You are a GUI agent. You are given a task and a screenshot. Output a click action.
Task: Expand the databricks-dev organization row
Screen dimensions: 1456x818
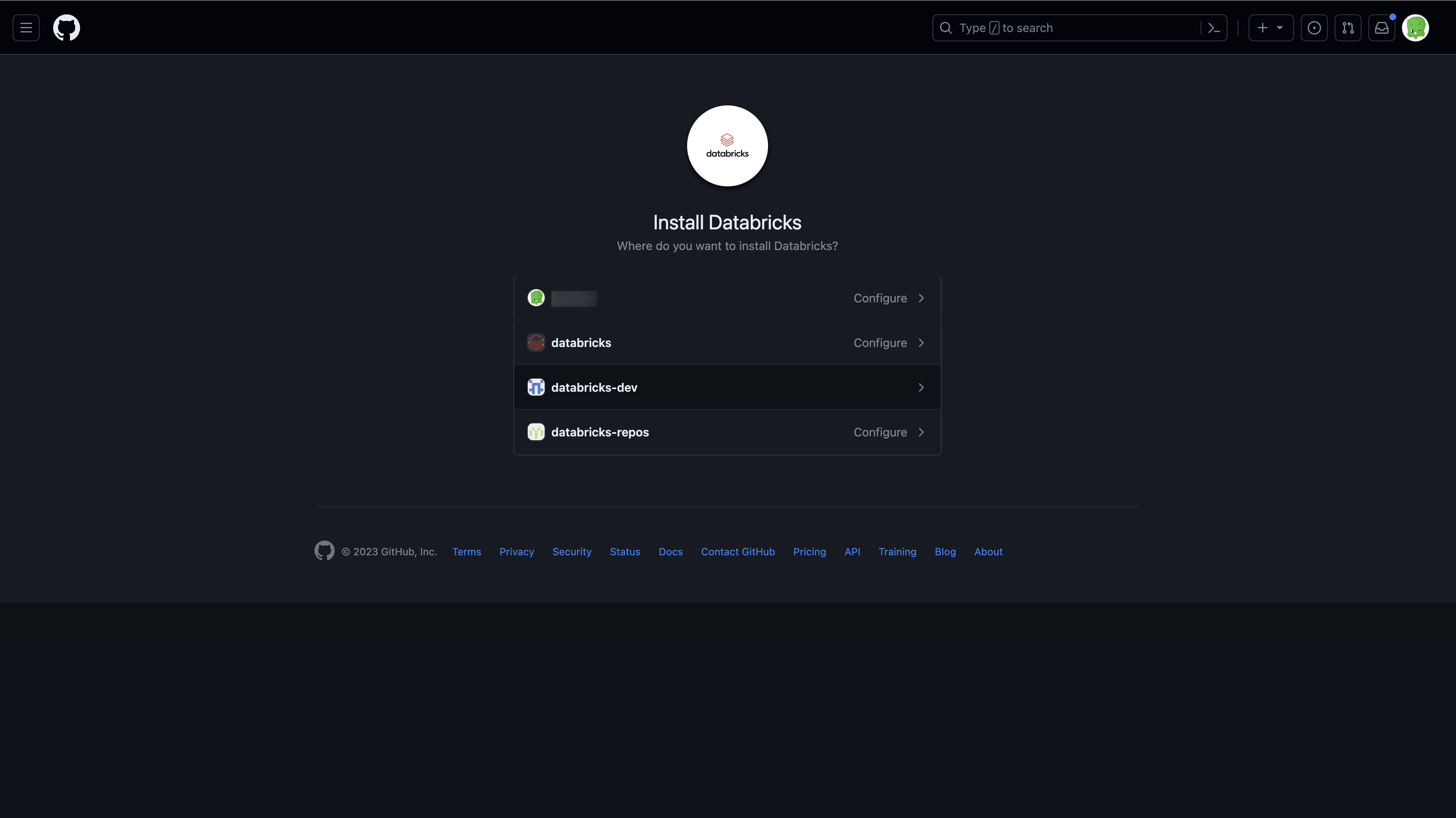920,387
